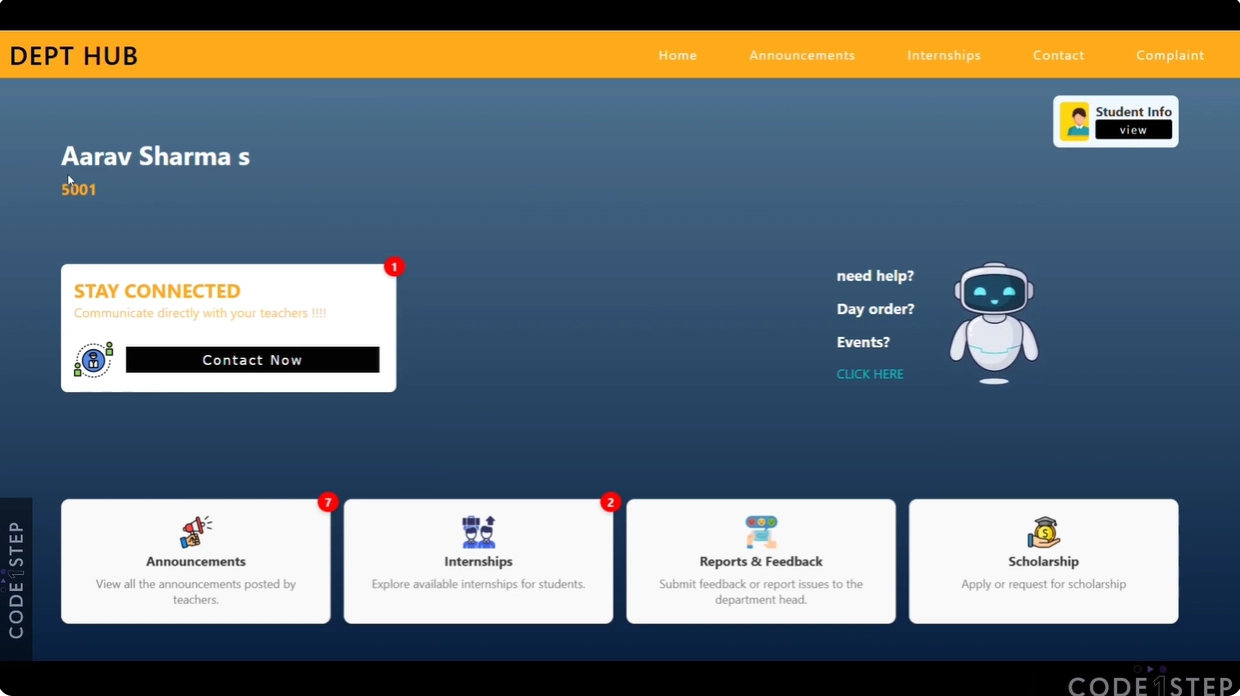Screen dimensions: 1240x696
Task: Open the chatbot robot assistant
Action: (992, 320)
